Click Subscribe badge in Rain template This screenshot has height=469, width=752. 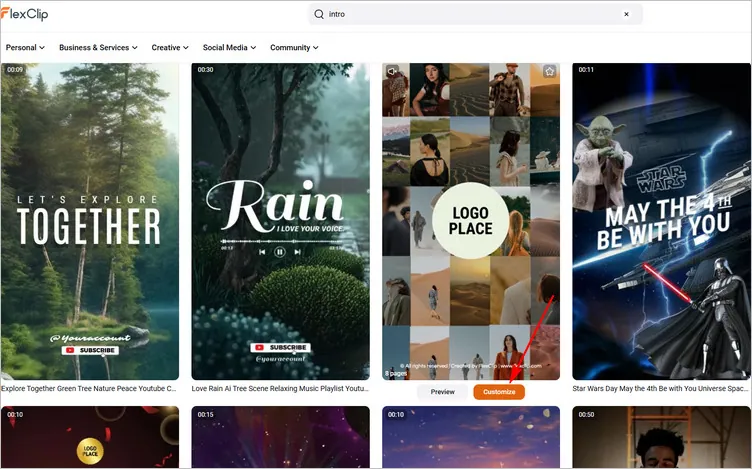[281, 347]
